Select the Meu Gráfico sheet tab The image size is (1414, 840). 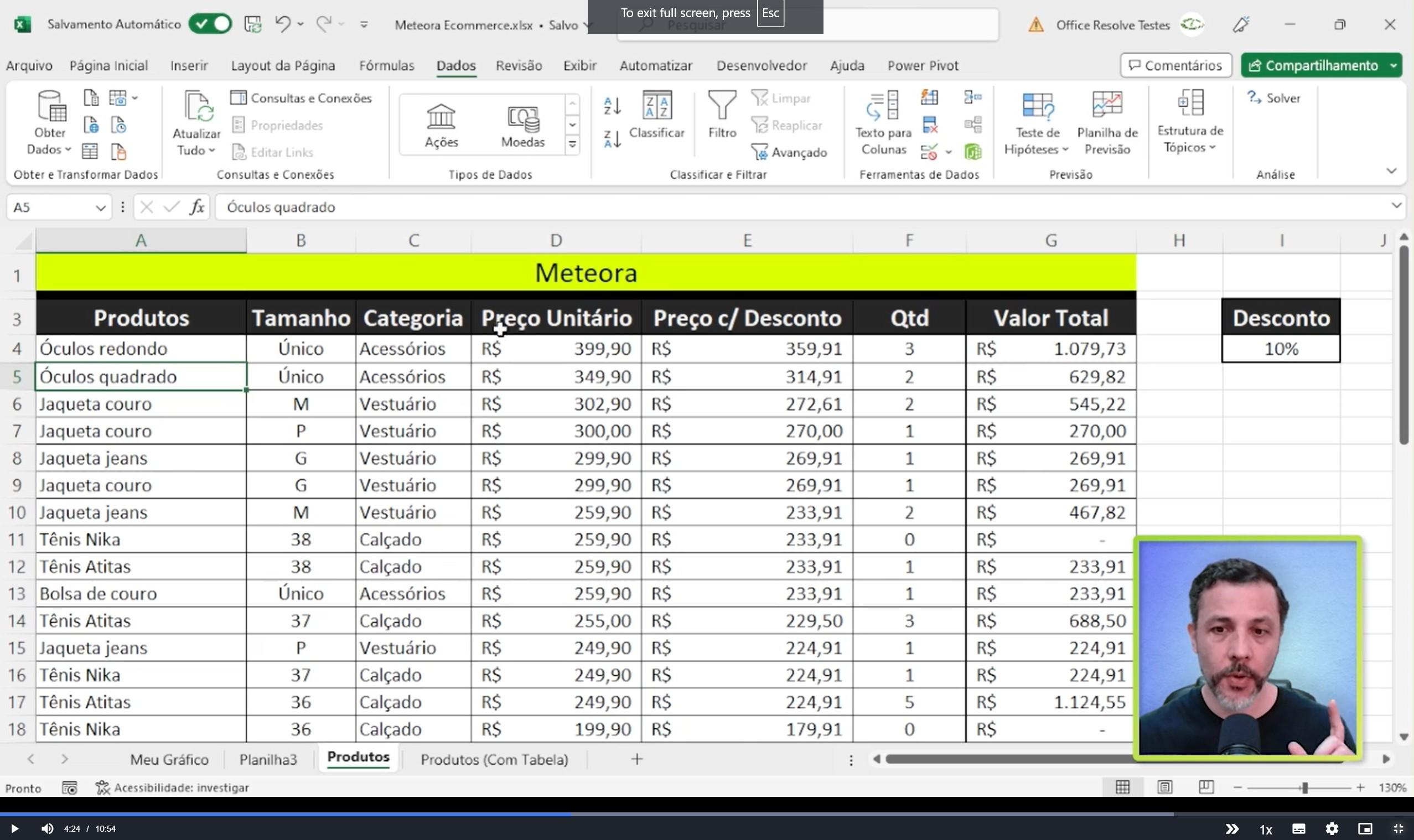point(169,759)
